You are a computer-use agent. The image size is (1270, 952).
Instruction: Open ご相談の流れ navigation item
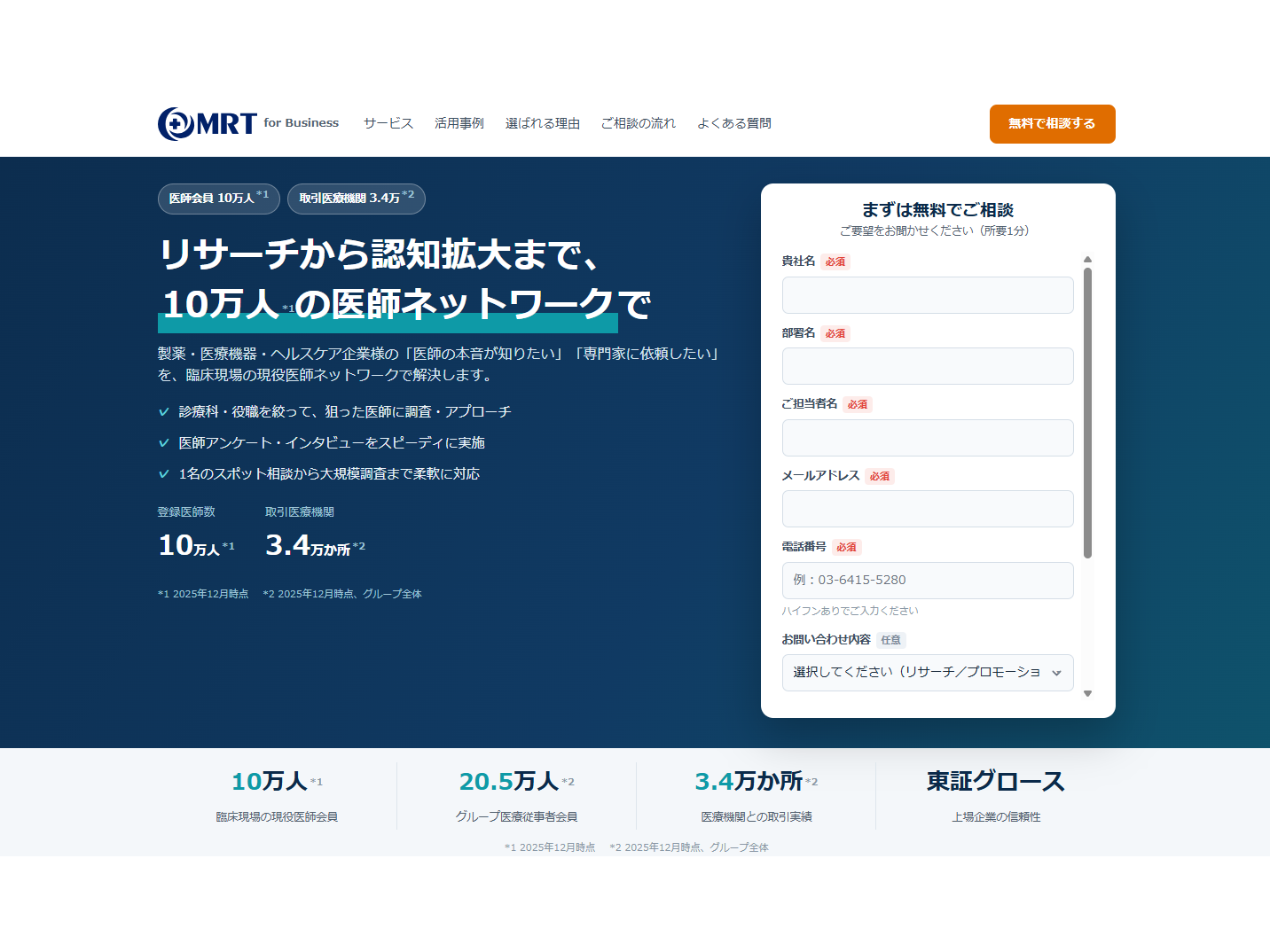tap(639, 123)
